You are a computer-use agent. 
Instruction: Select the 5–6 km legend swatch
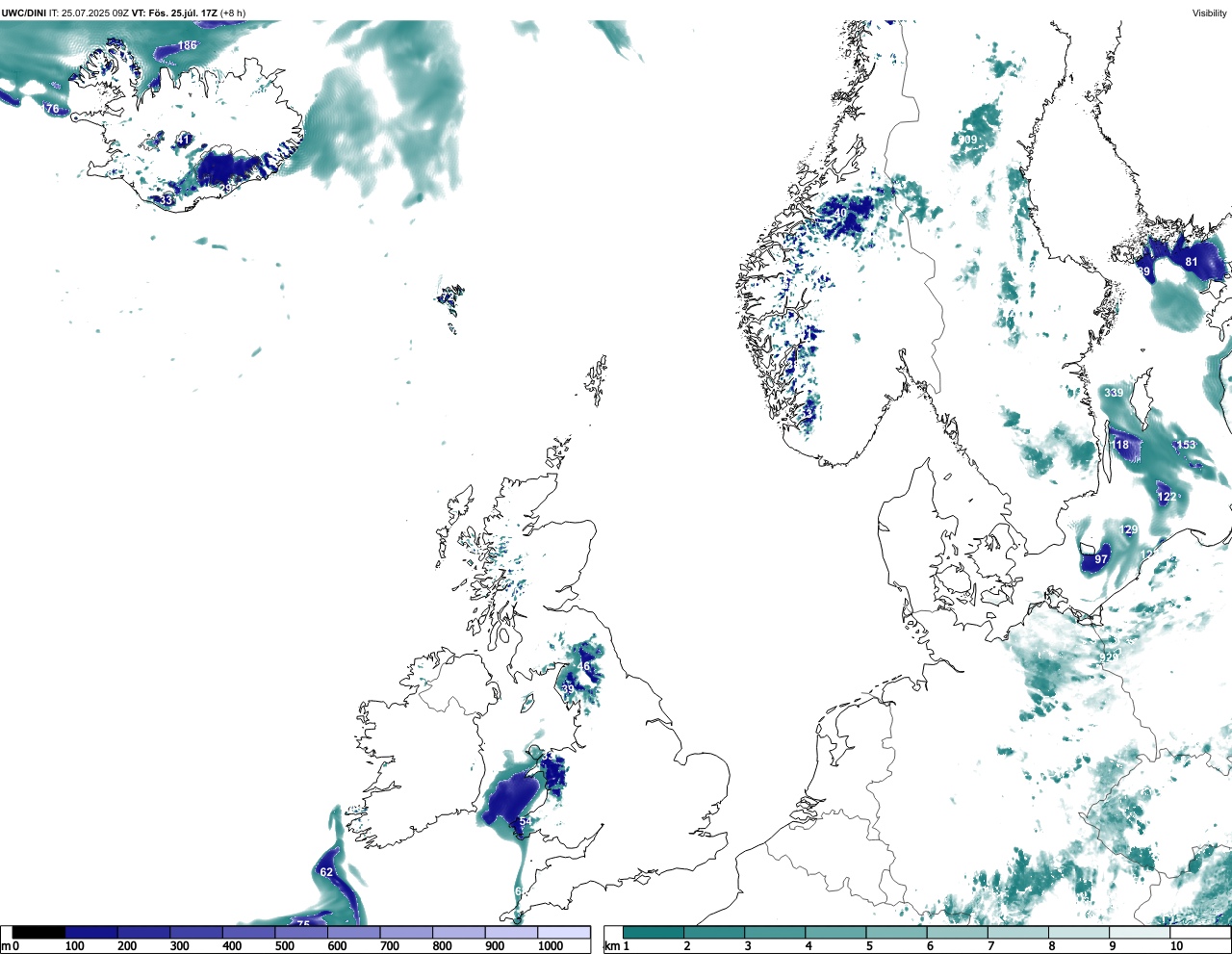[x=896, y=932]
